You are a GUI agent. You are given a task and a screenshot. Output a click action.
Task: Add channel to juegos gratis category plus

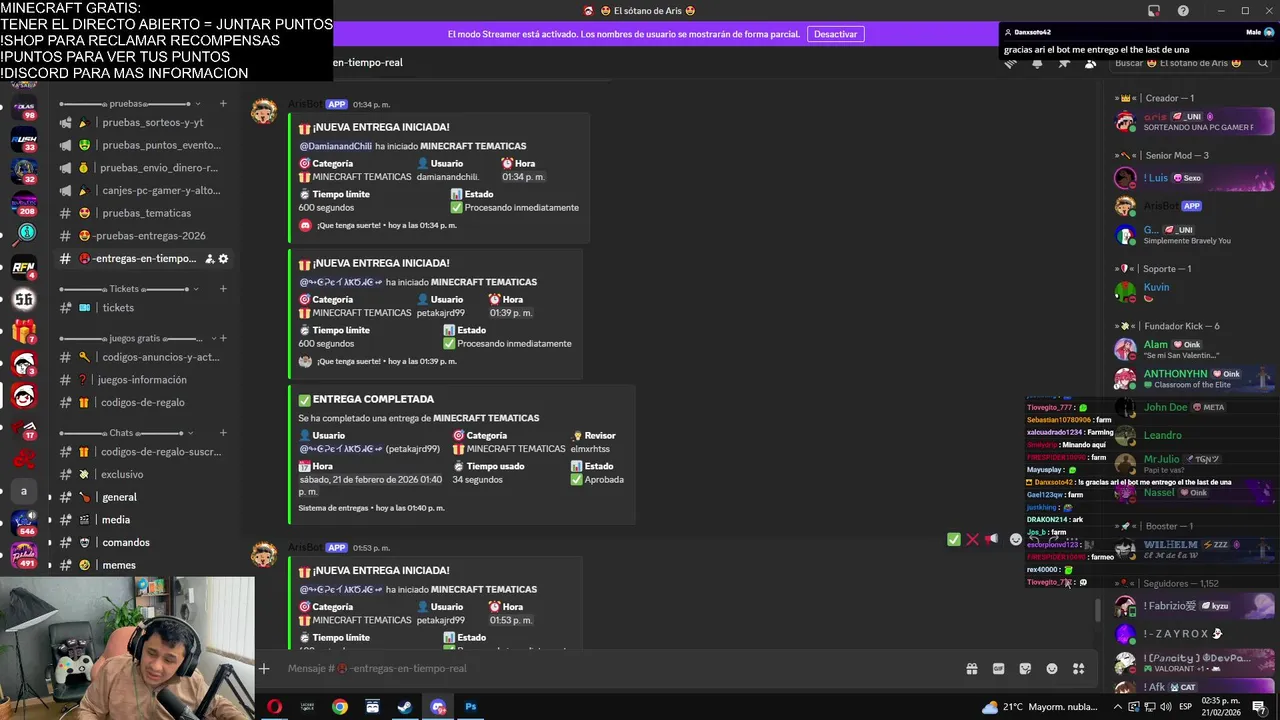[x=223, y=338]
